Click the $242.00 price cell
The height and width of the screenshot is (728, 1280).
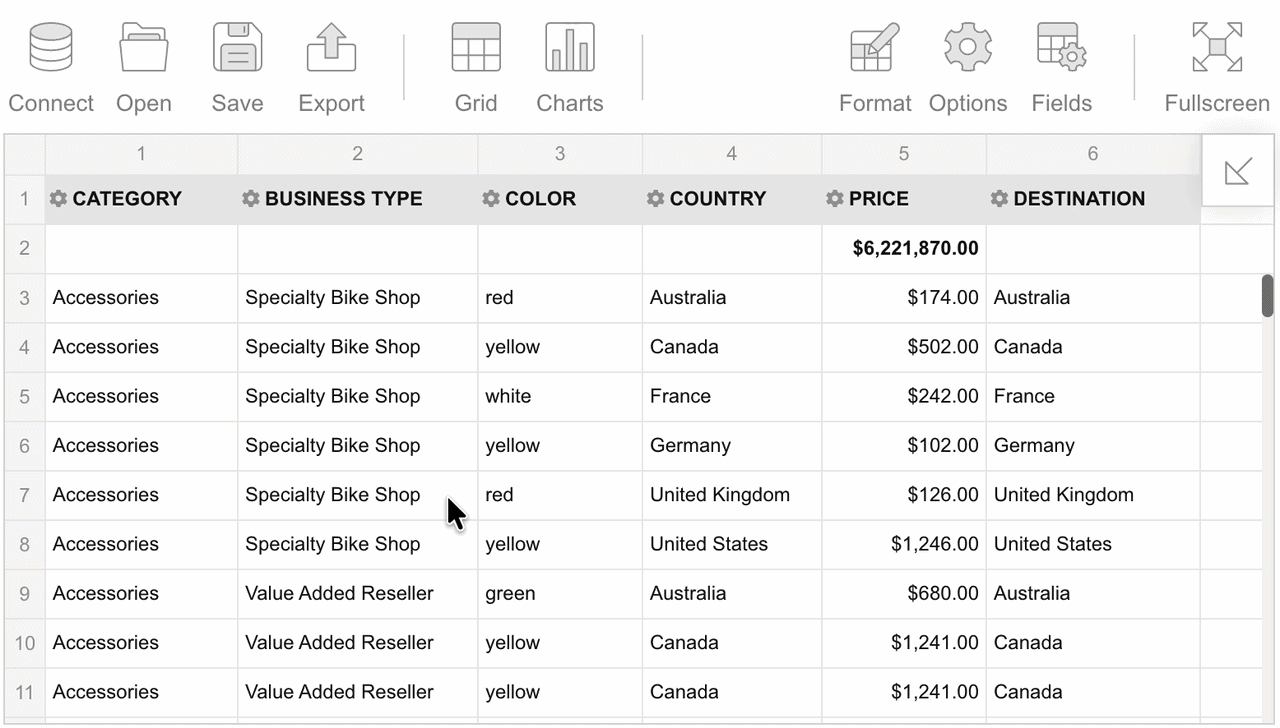904,396
